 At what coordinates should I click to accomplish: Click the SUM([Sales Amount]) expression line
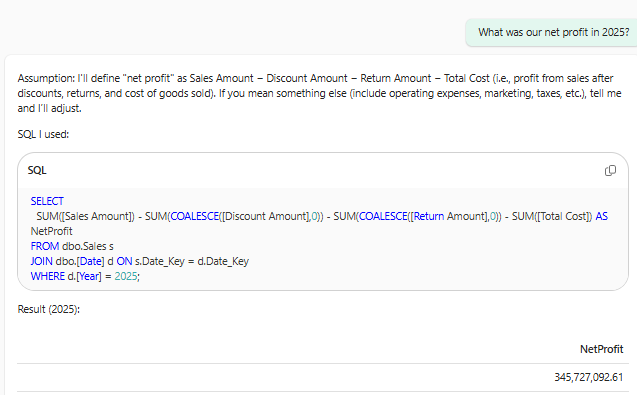tap(322, 216)
